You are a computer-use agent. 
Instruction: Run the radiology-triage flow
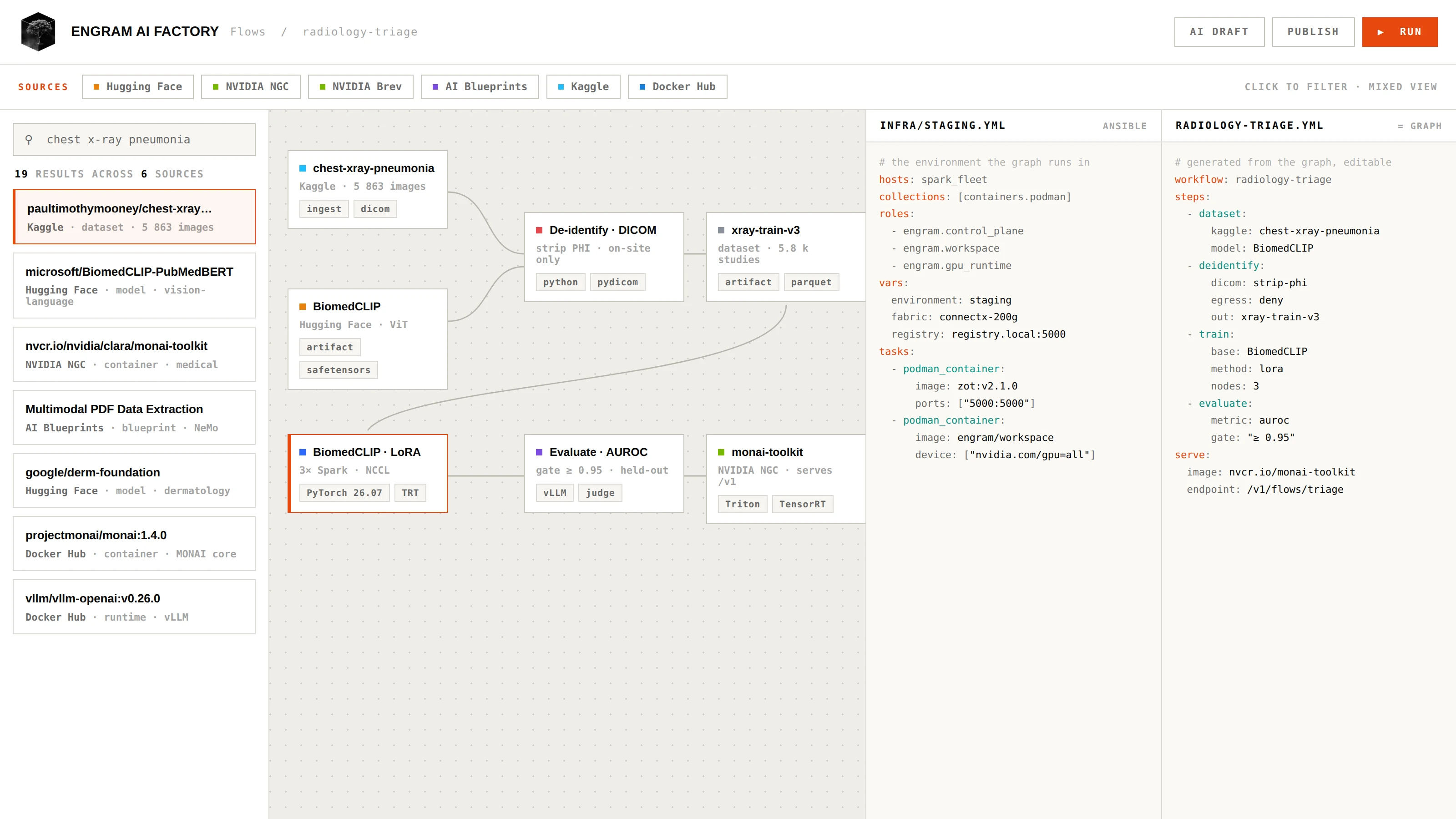pyautogui.click(x=1400, y=32)
